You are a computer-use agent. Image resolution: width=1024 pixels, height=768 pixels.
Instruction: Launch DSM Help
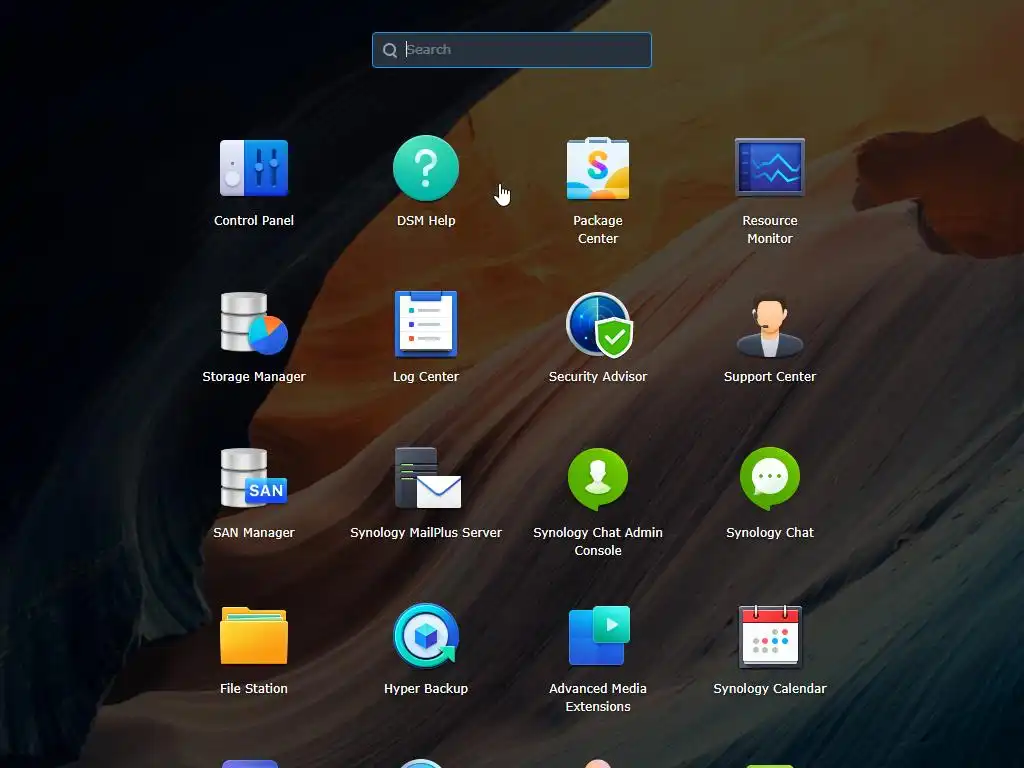(x=426, y=168)
